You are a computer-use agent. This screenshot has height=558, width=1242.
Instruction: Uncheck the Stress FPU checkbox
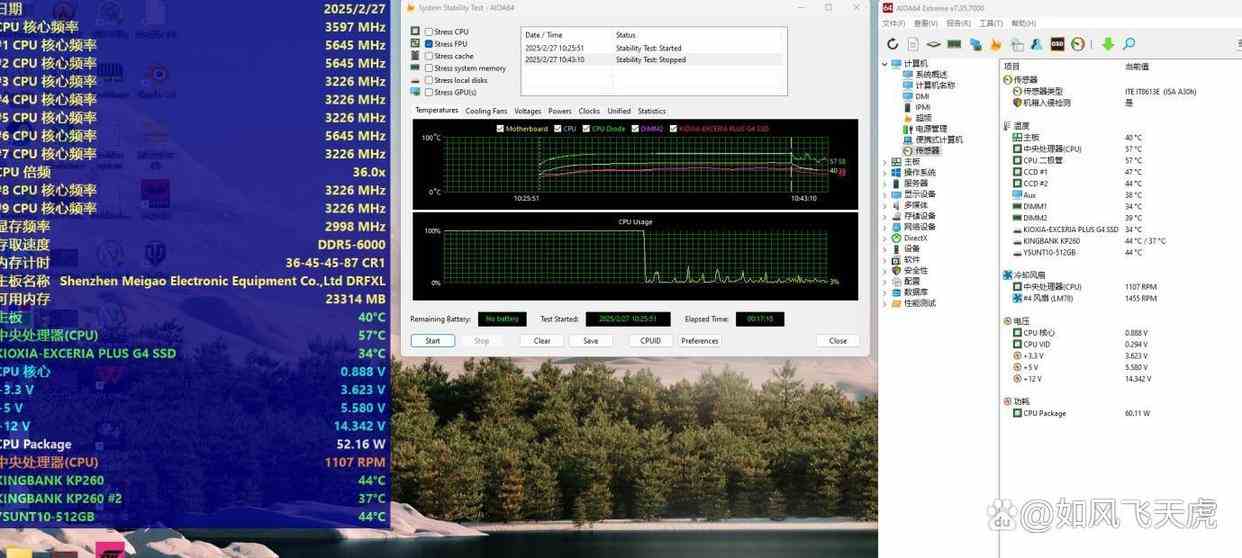pos(429,44)
